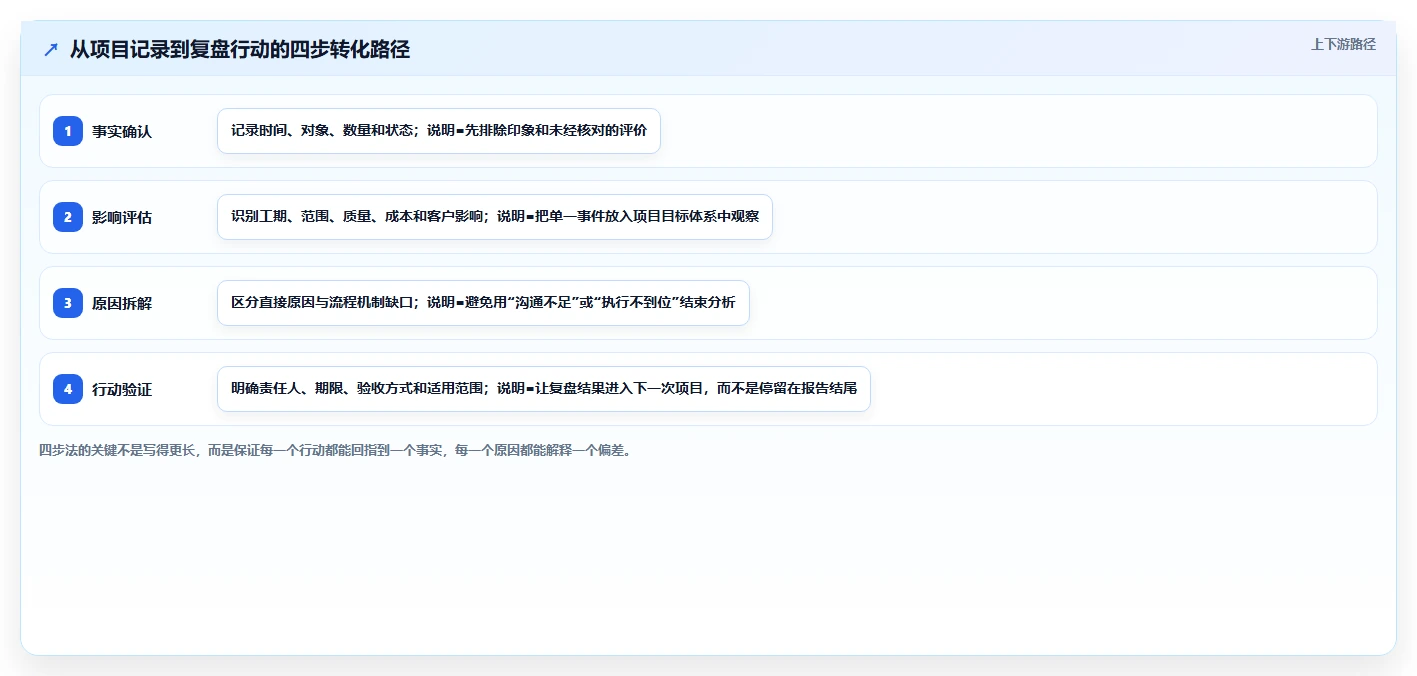Click the number 4 step badge
This screenshot has height=676, width=1417.
click(68, 389)
